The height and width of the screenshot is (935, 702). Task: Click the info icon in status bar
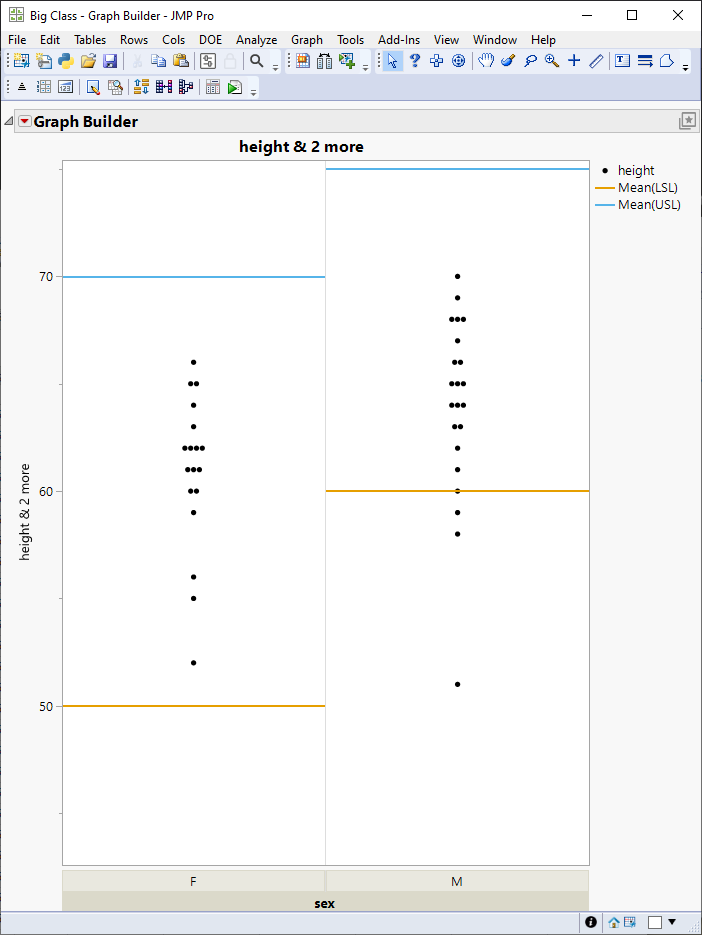click(591, 922)
